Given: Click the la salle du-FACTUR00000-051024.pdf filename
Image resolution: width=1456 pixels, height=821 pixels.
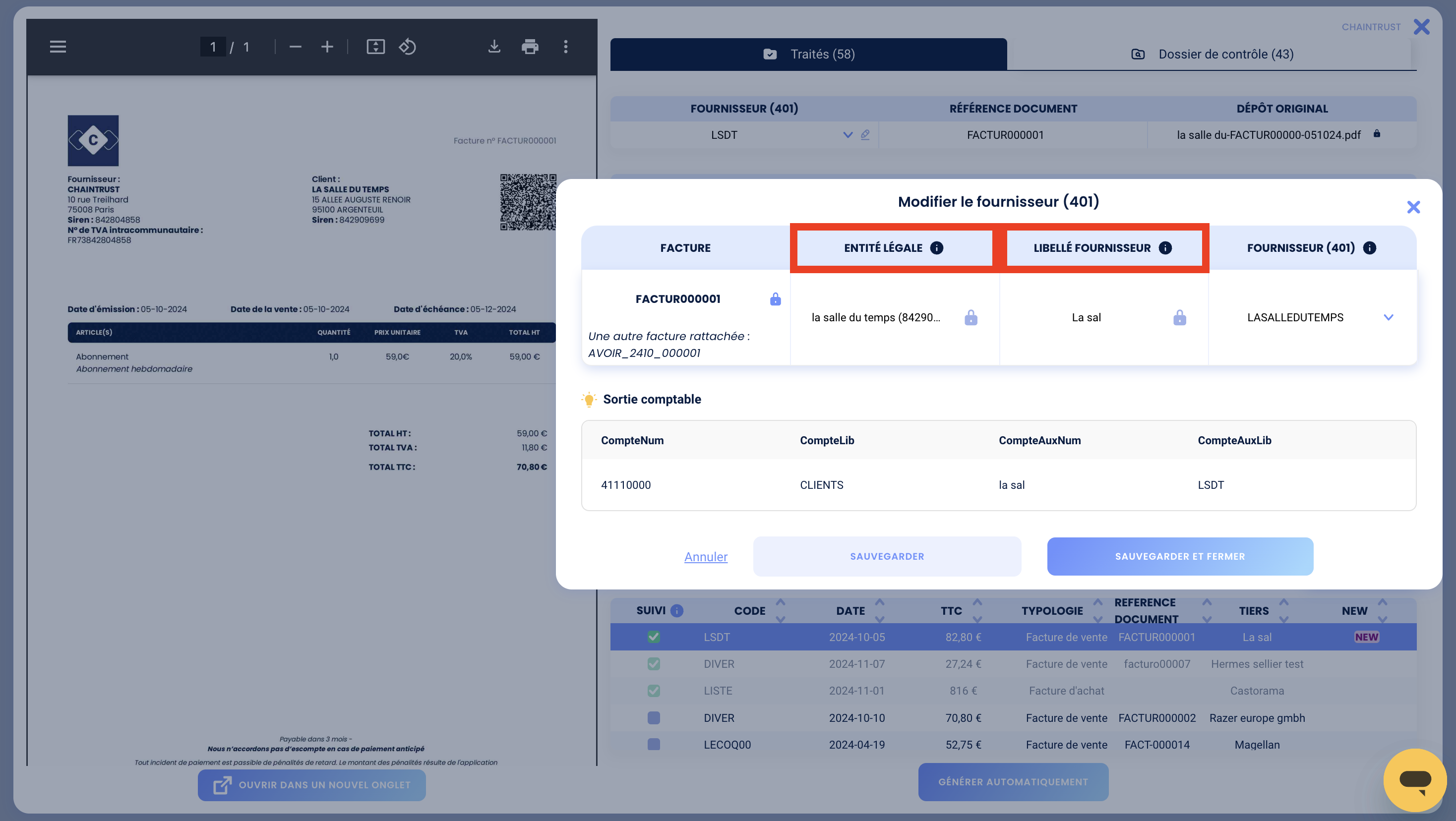Looking at the screenshot, I should pyautogui.click(x=1269, y=135).
